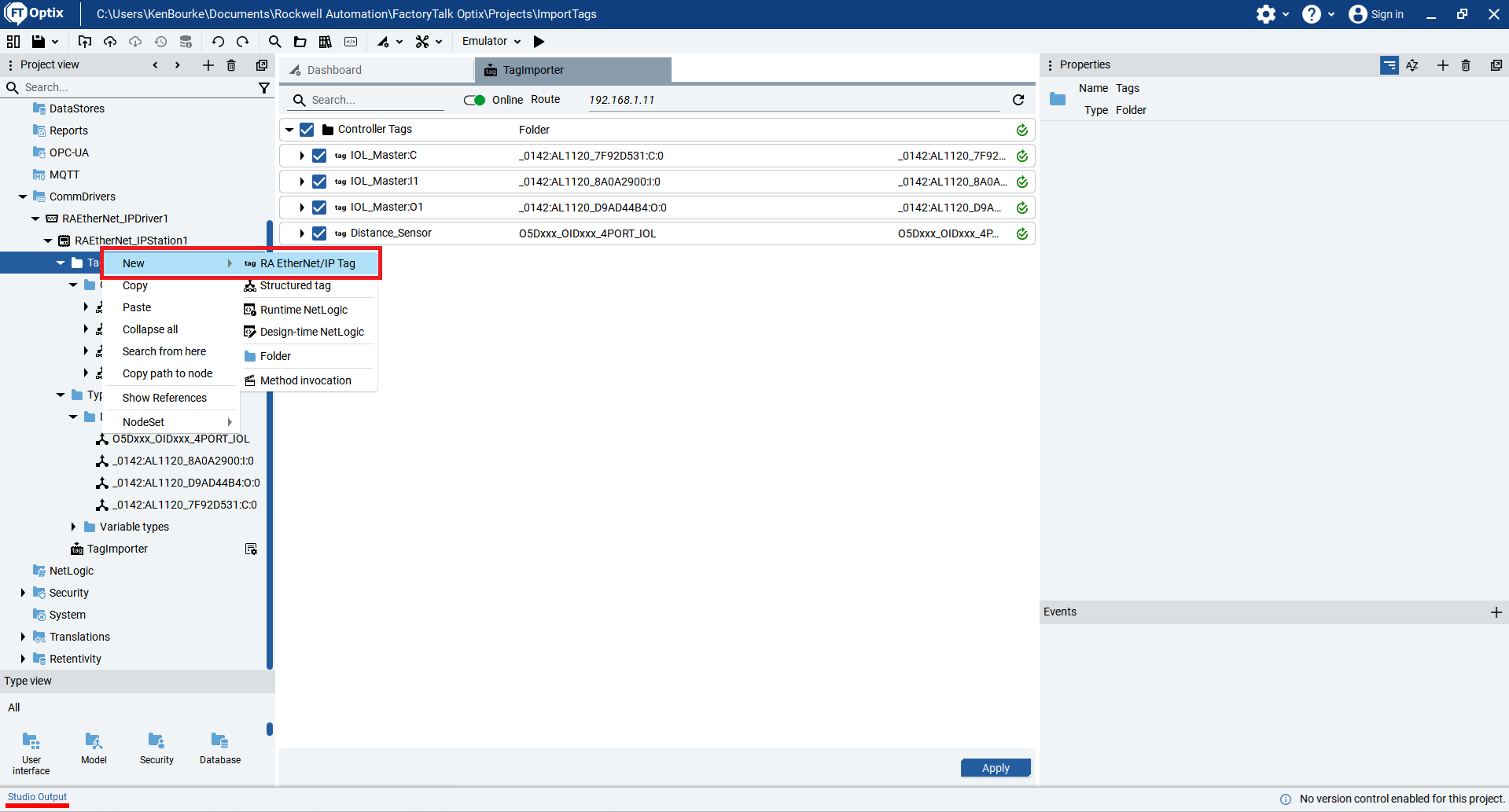Toggle the IOL_Master:C checkbox
The image size is (1509, 812).
click(319, 156)
